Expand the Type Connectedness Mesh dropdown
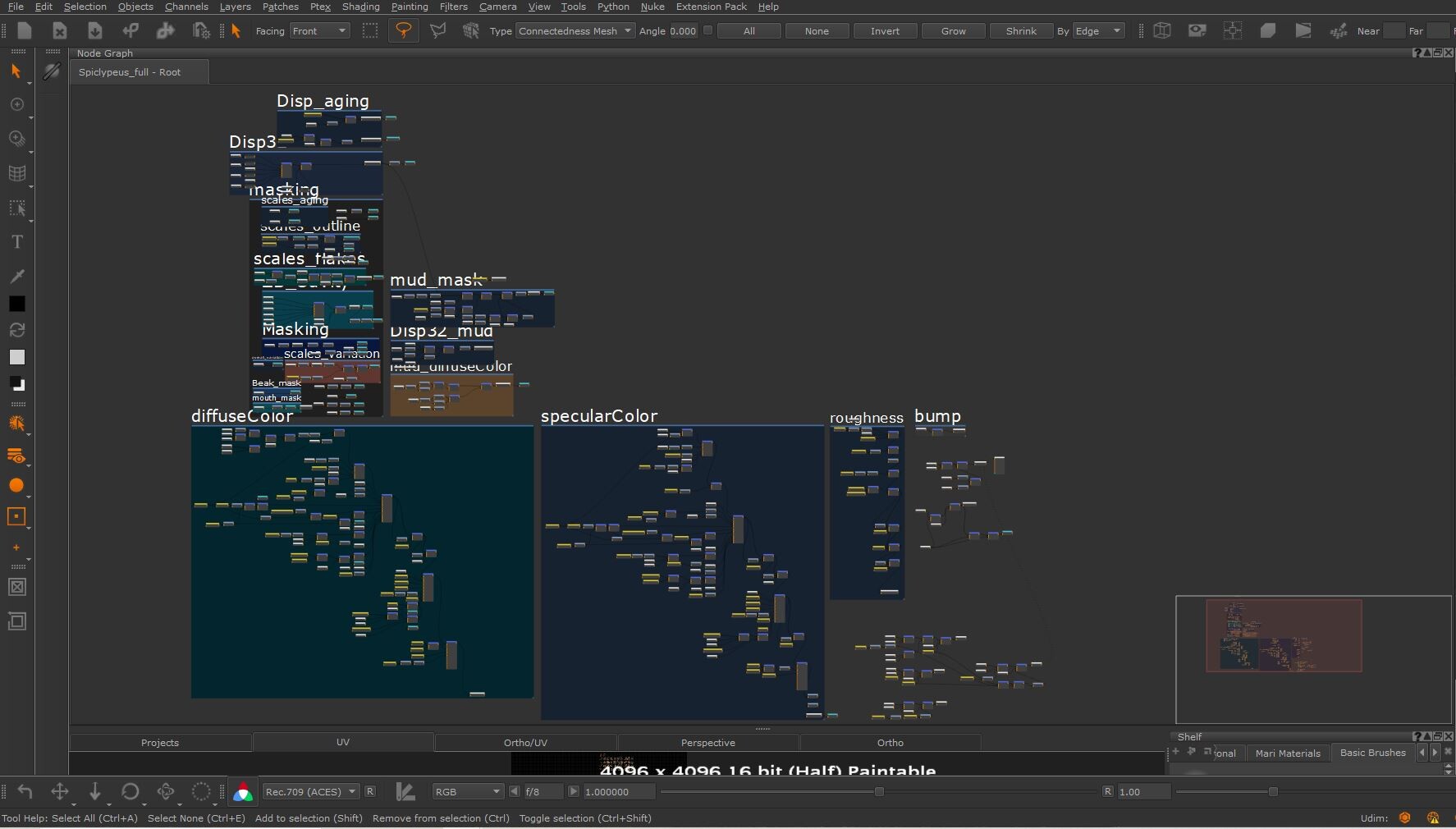Screen dimensions: 1456x829 575,30
